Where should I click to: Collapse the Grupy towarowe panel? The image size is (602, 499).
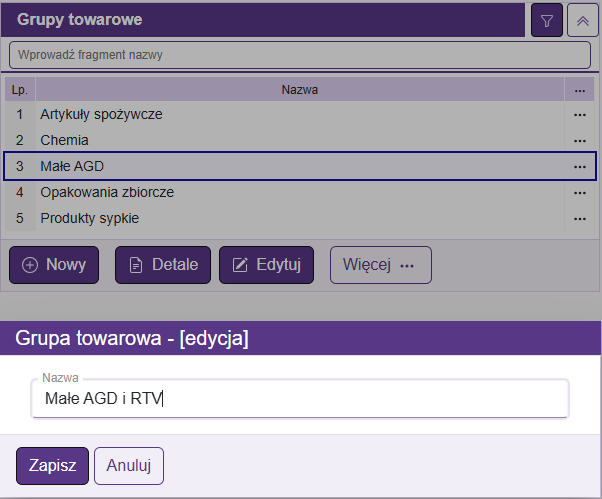582,20
